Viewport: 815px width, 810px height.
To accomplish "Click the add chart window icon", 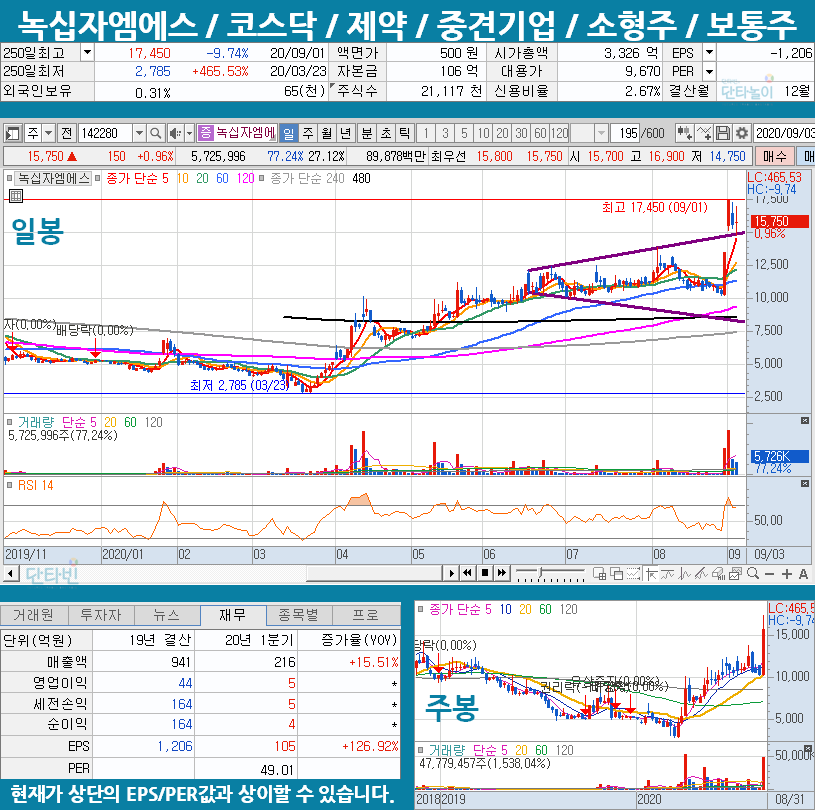I will click(x=599, y=574).
